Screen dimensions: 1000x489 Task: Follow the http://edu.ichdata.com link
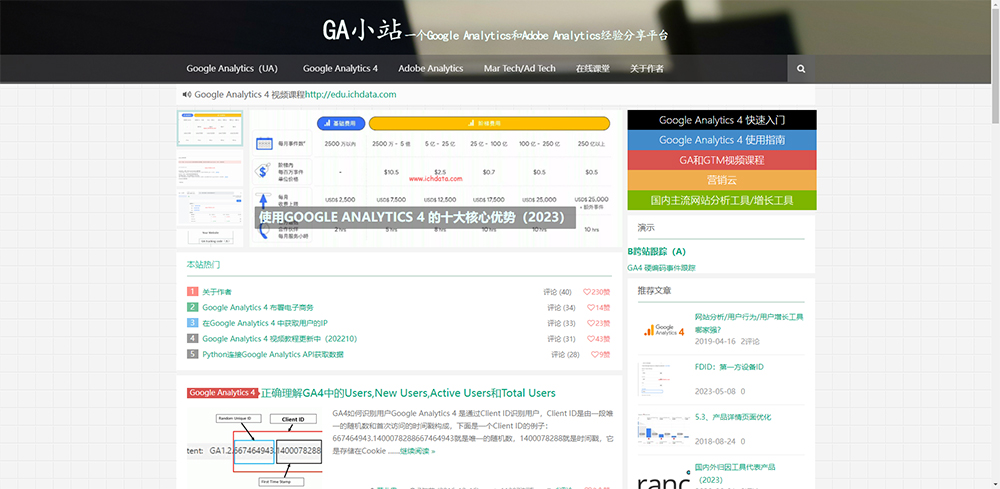click(x=351, y=94)
